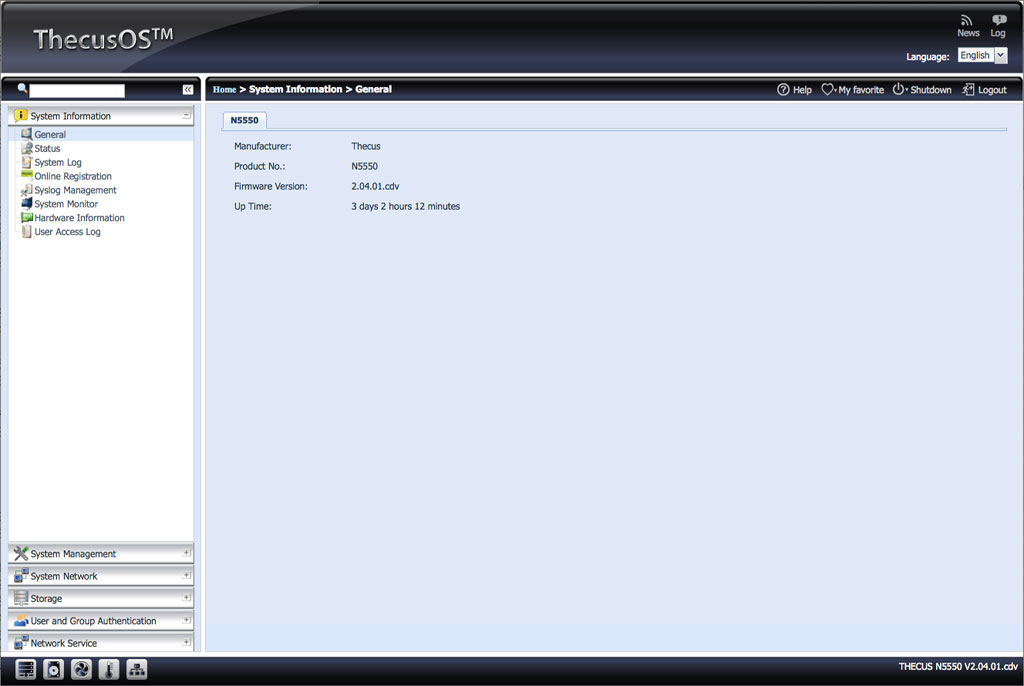Click the User Access Log item's icon

tap(26, 231)
